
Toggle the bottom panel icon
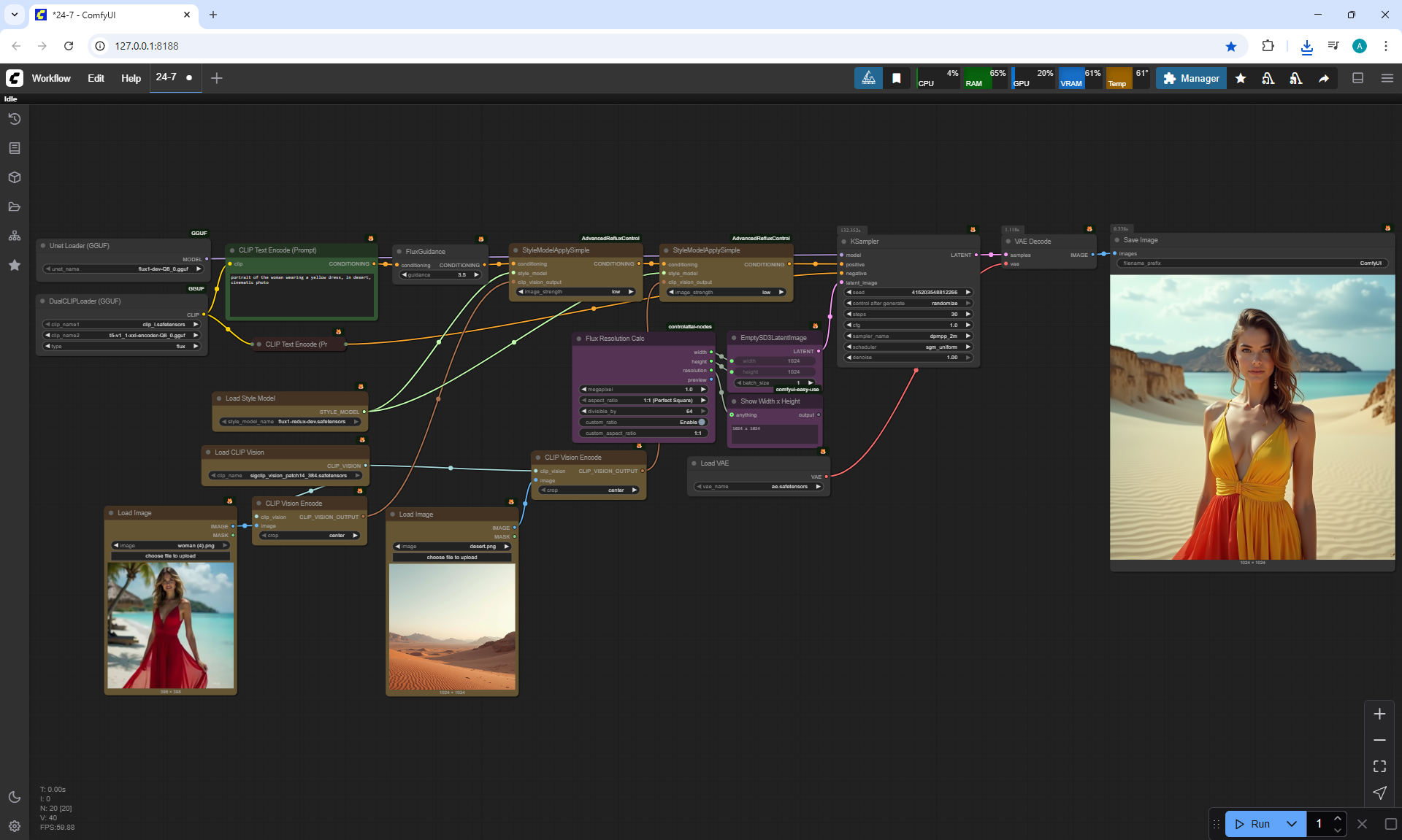1357,78
